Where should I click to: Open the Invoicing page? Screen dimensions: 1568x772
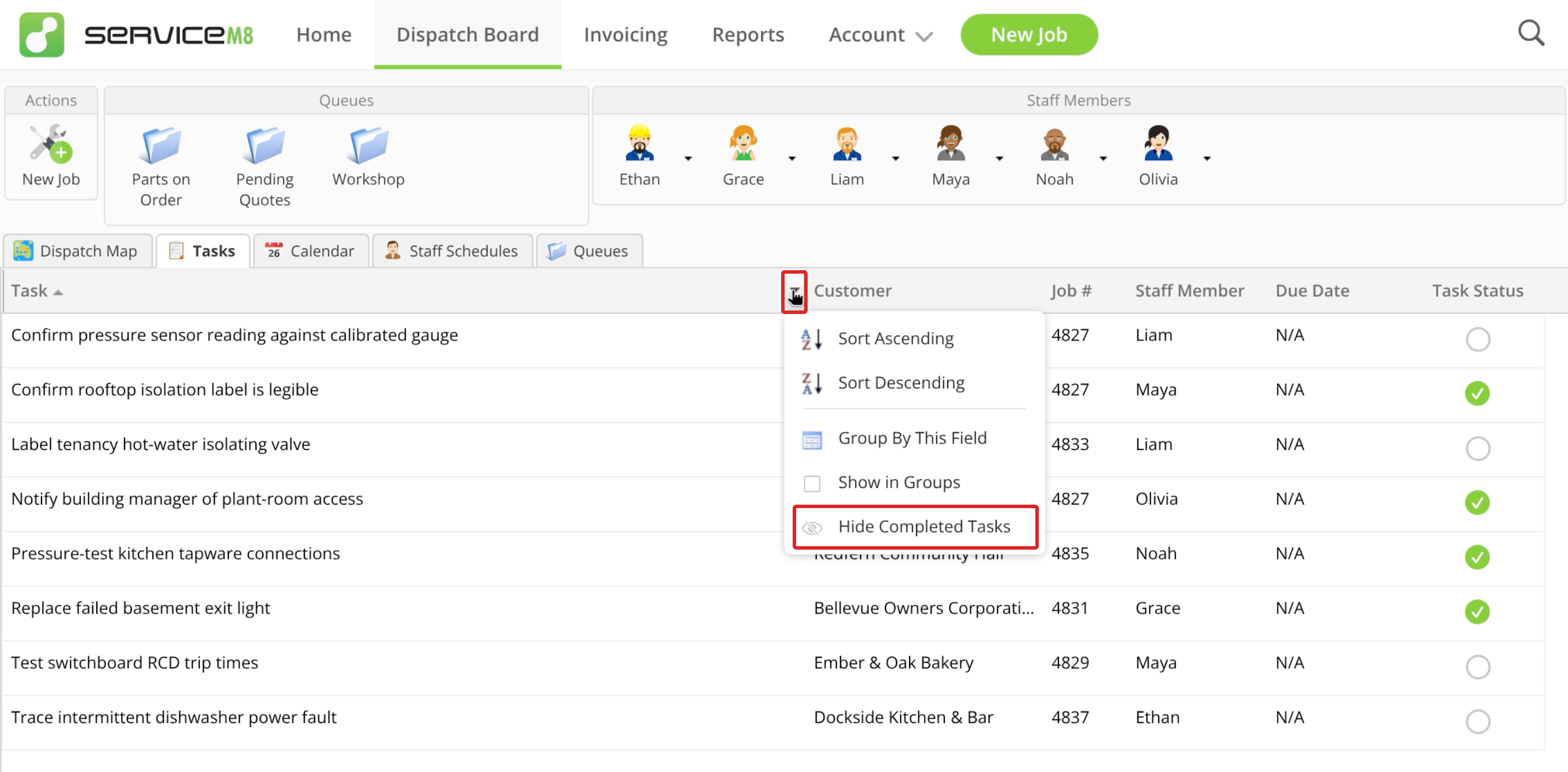click(x=625, y=35)
